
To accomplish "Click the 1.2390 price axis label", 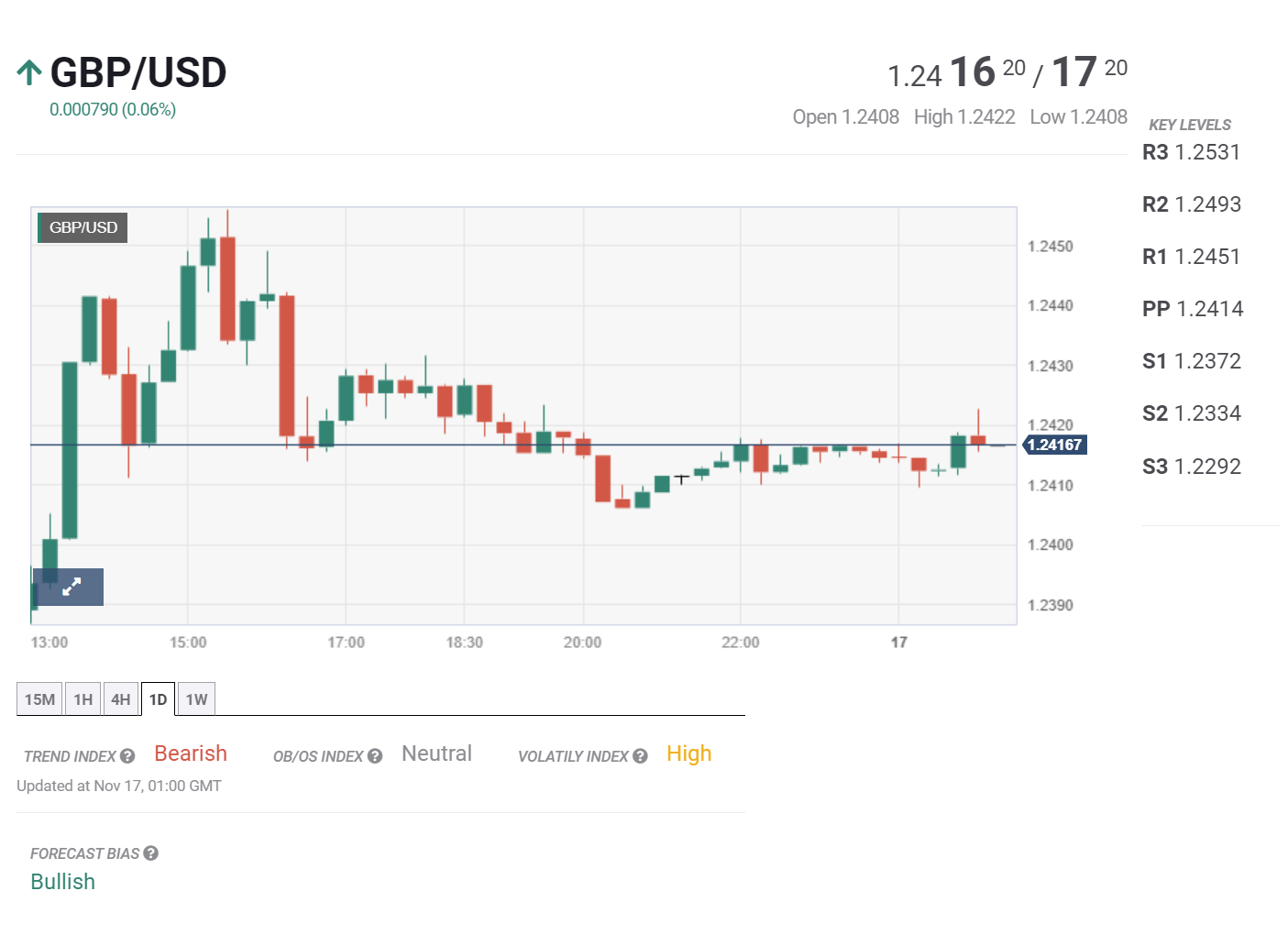I will [x=1050, y=605].
